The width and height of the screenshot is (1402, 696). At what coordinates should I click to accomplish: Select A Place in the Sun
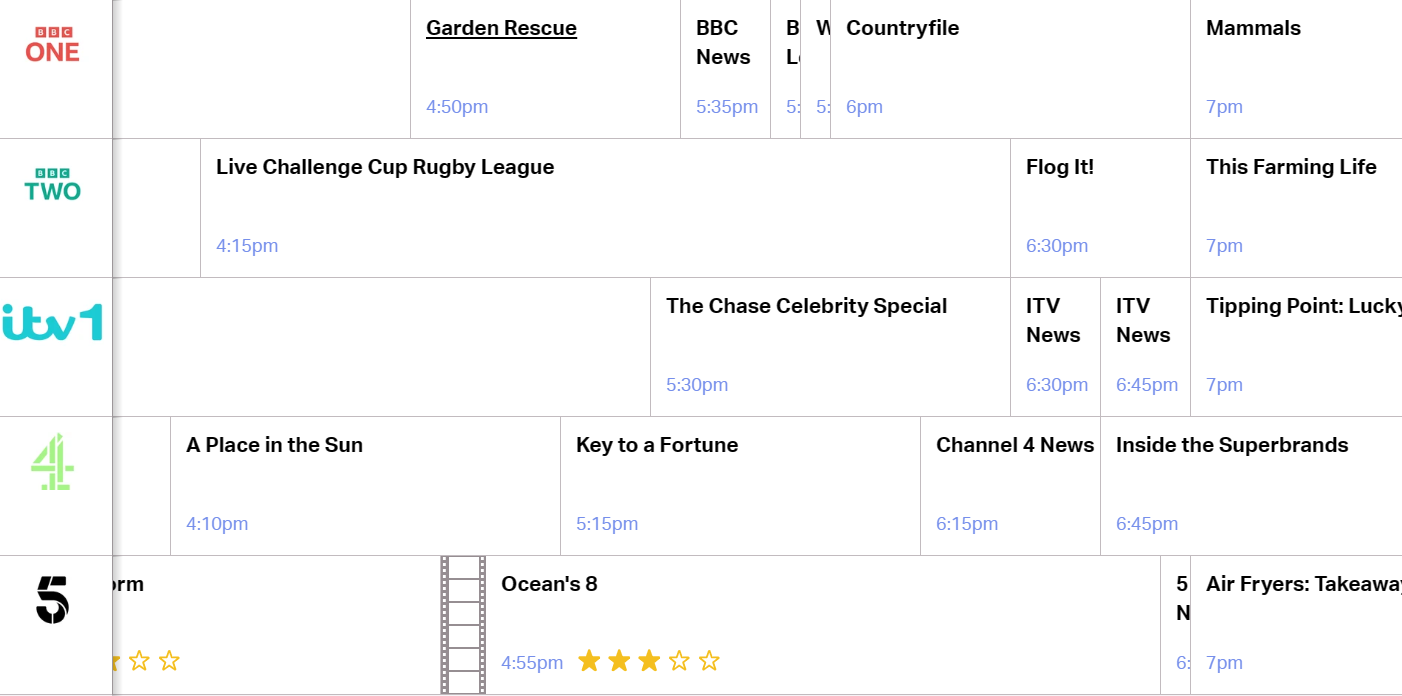274,445
